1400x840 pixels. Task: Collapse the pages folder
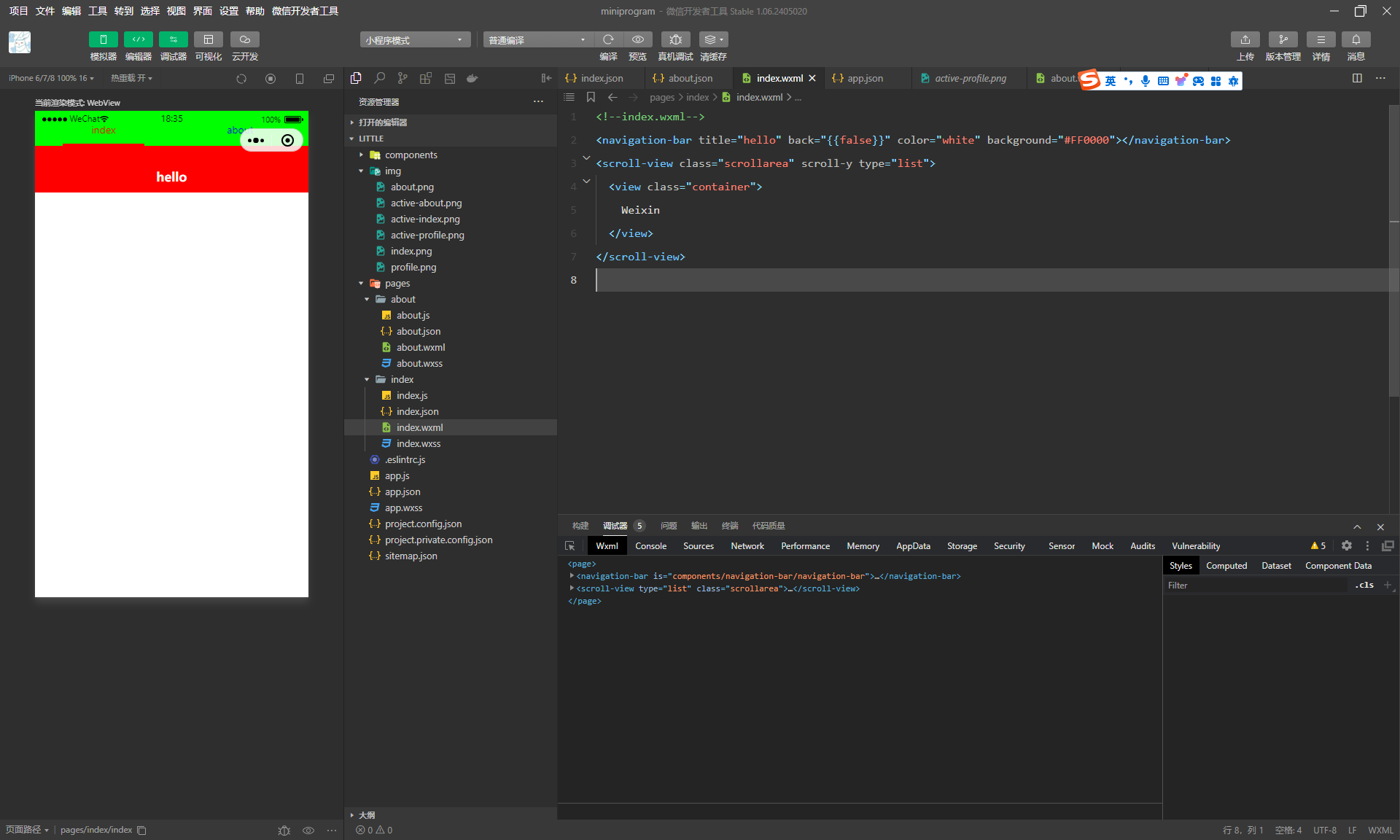(361, 283)
